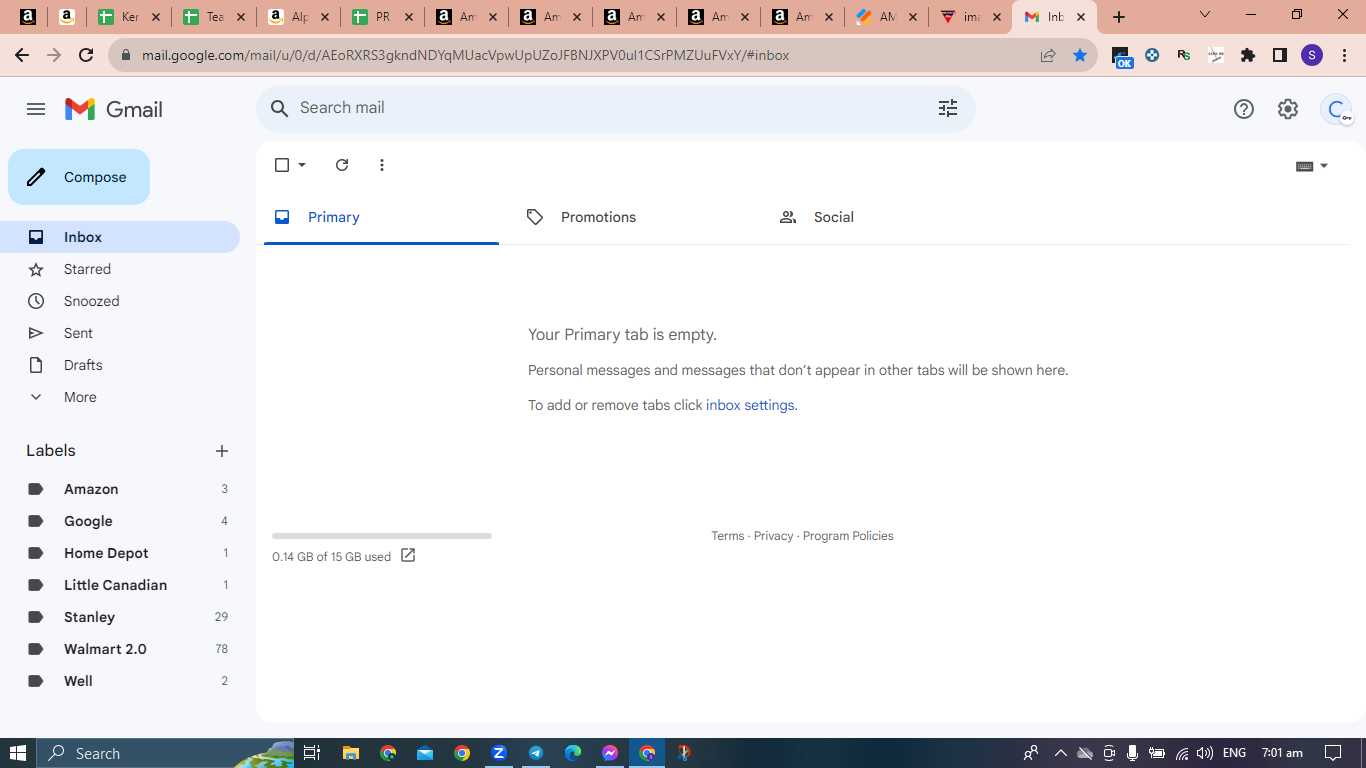The image size is (1366, 768).
Task: Open the Program Policies link
Action: pos(848,536)
